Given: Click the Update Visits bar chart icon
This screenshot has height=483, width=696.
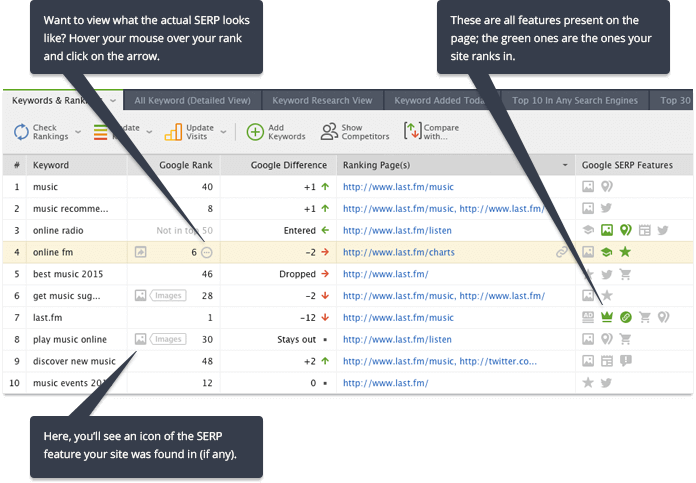Looking at the screenshot, I should pos(173,132).
